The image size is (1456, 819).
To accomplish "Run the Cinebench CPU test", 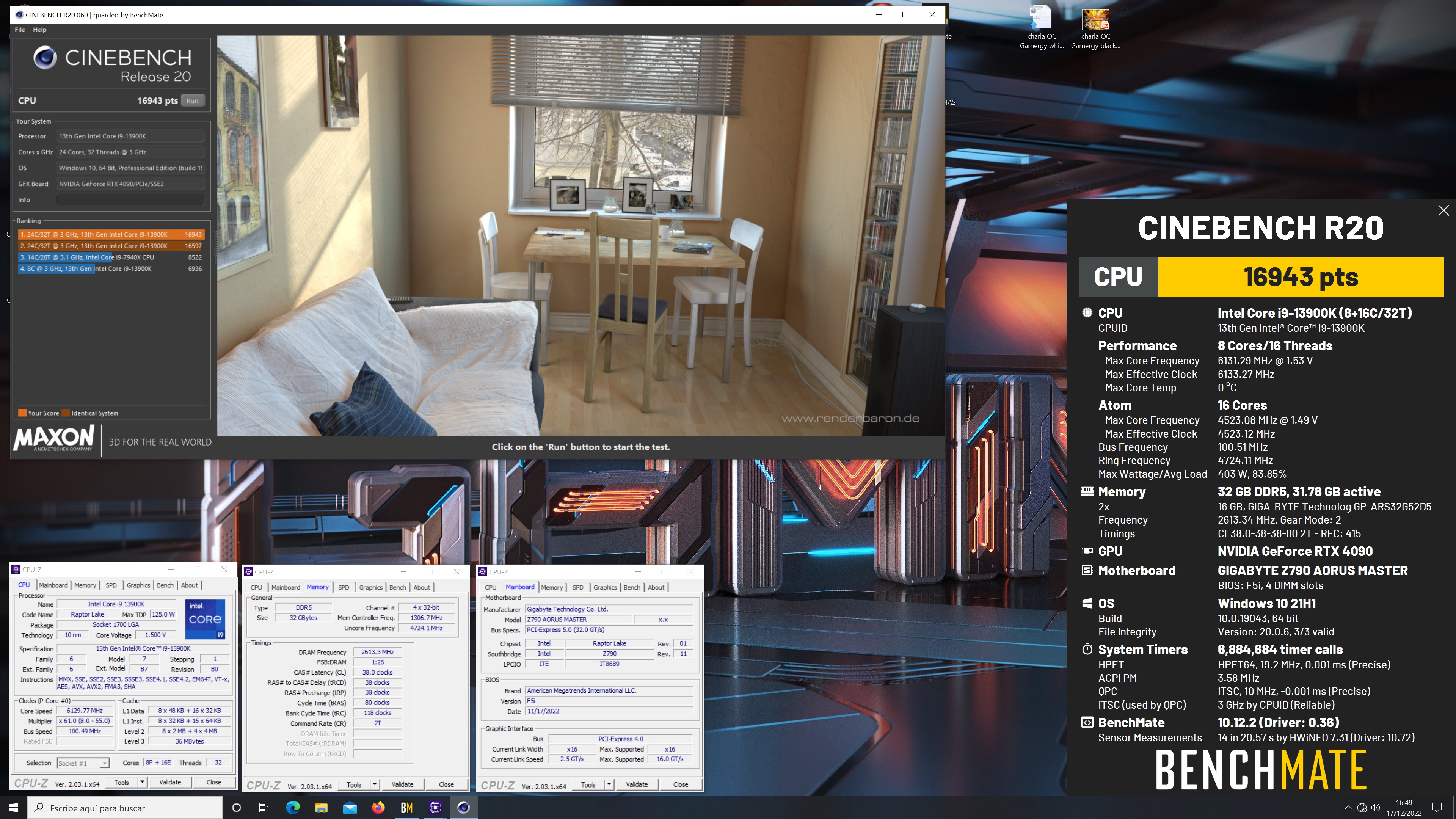I will point(193,100).
